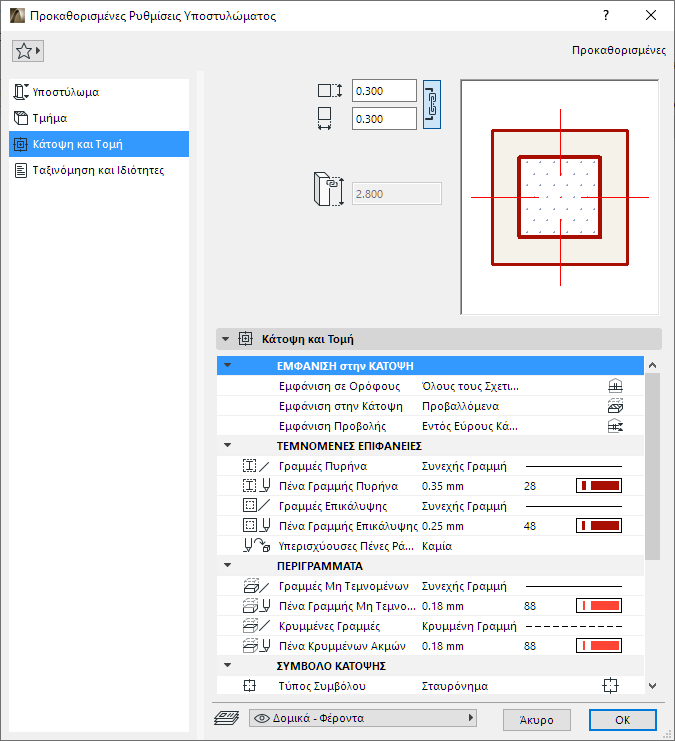This screenshot has width=675, height=741.
Task: Open Πένα Γραμμής Πυρήνα color swatch
Action: tap(599, 486)
